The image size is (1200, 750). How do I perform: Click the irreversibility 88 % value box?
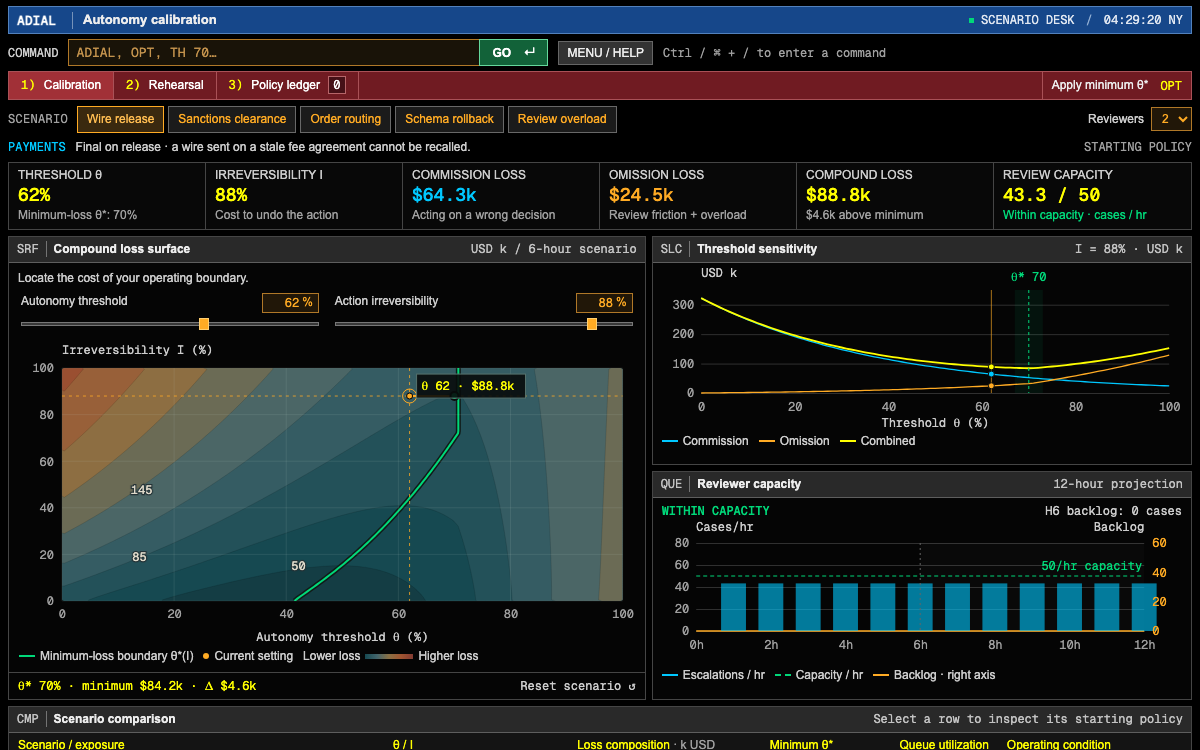coord(604,302)
